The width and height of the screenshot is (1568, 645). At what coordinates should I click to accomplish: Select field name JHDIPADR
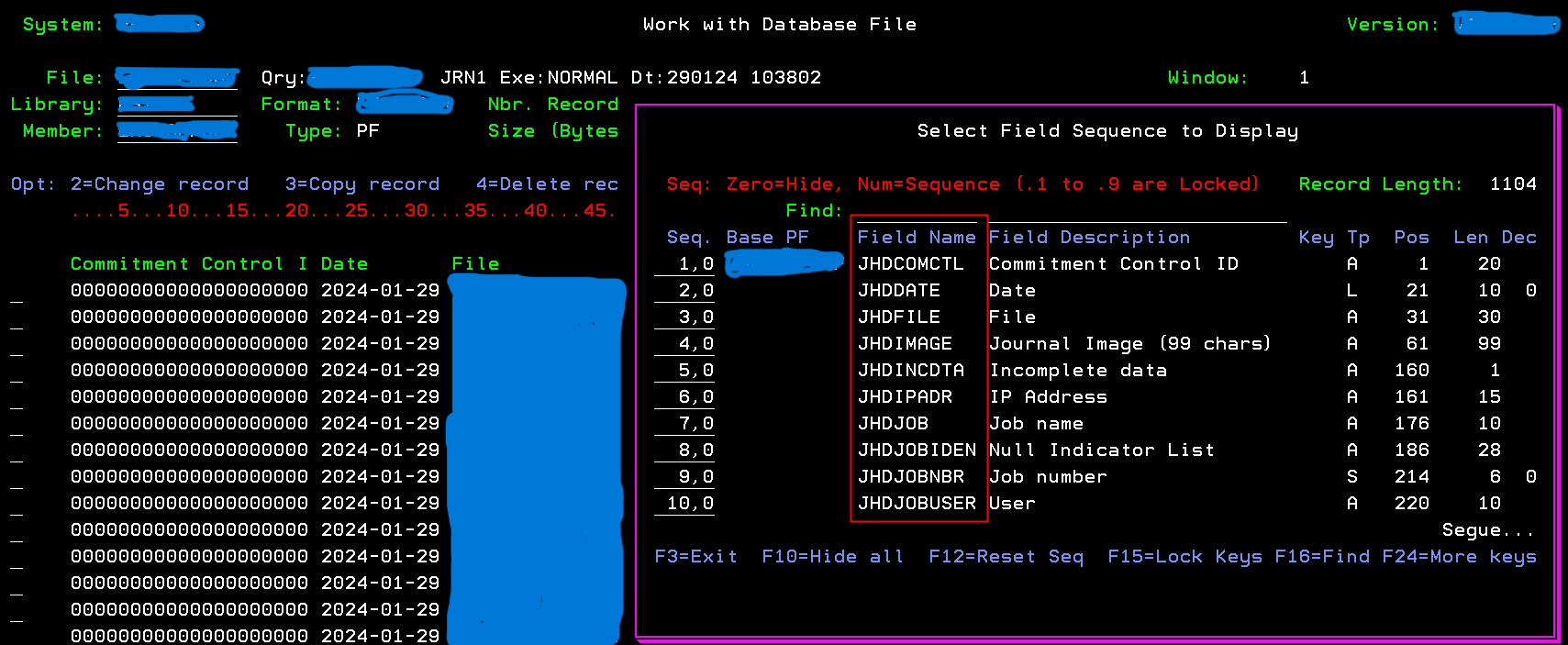[x=905, y=397]
